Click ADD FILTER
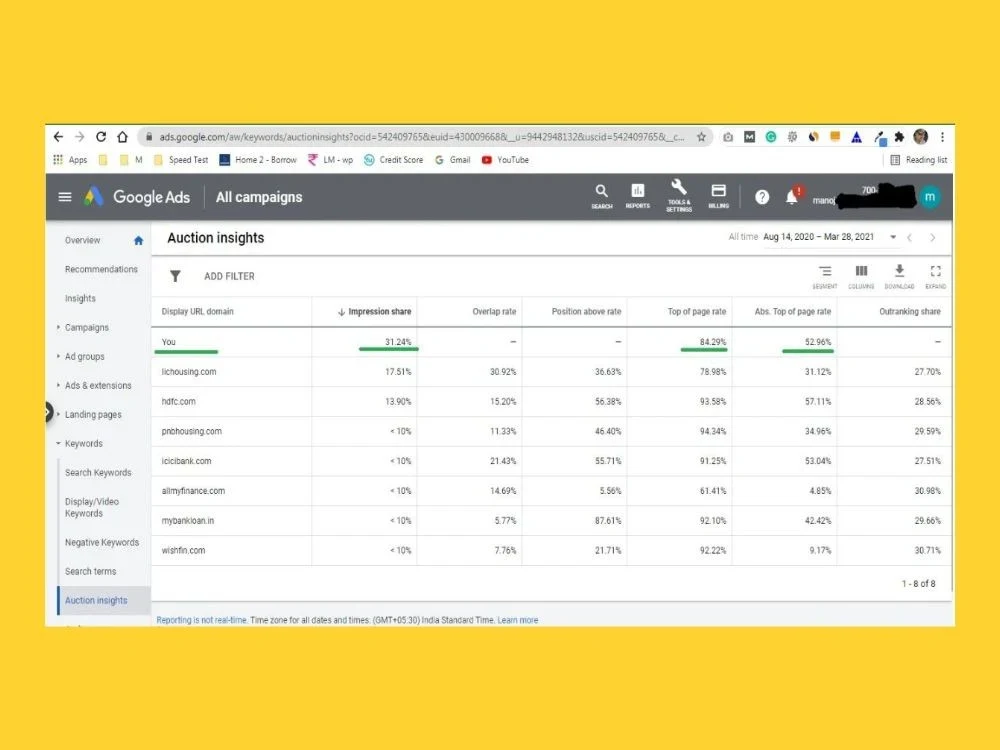The height and width of the screenshot is (750, 1000). [x=229, y=276]
